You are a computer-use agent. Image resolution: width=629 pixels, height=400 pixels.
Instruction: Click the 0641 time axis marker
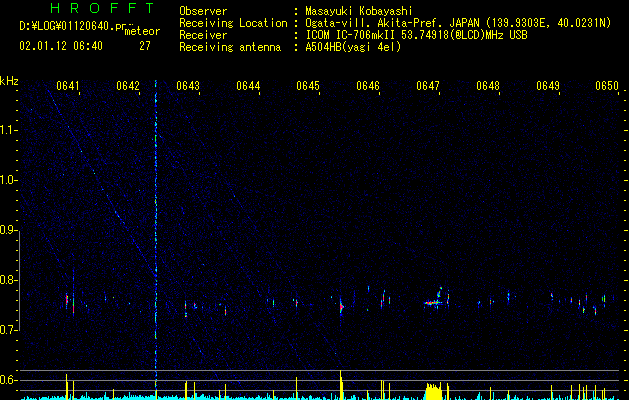click(x=68, y=86)
